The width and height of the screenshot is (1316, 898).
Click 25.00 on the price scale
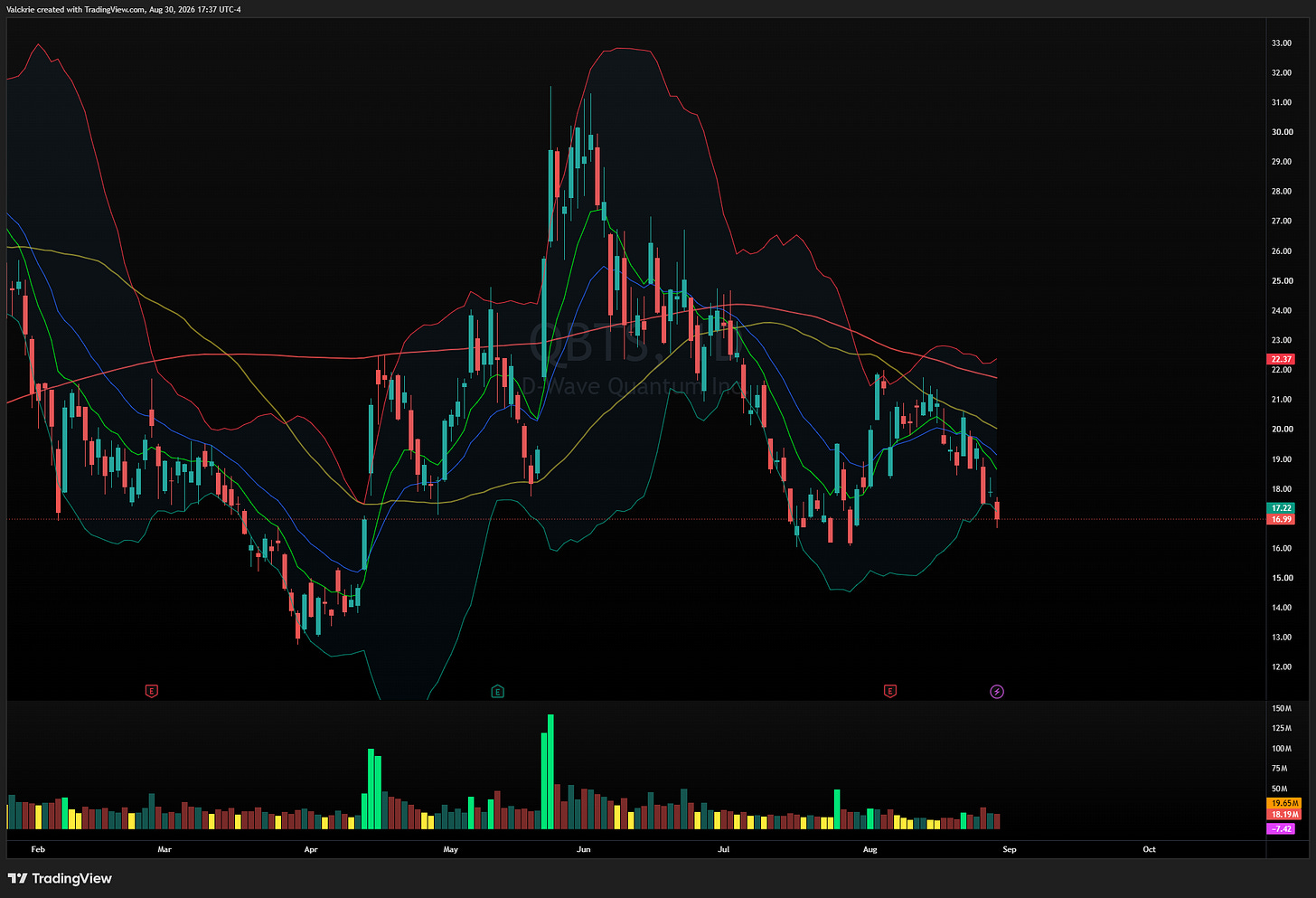[x=1282, y=281]
